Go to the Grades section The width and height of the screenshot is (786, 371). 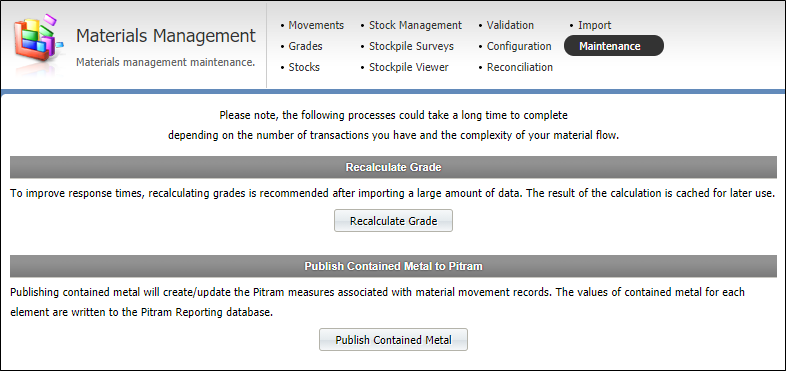305,46
